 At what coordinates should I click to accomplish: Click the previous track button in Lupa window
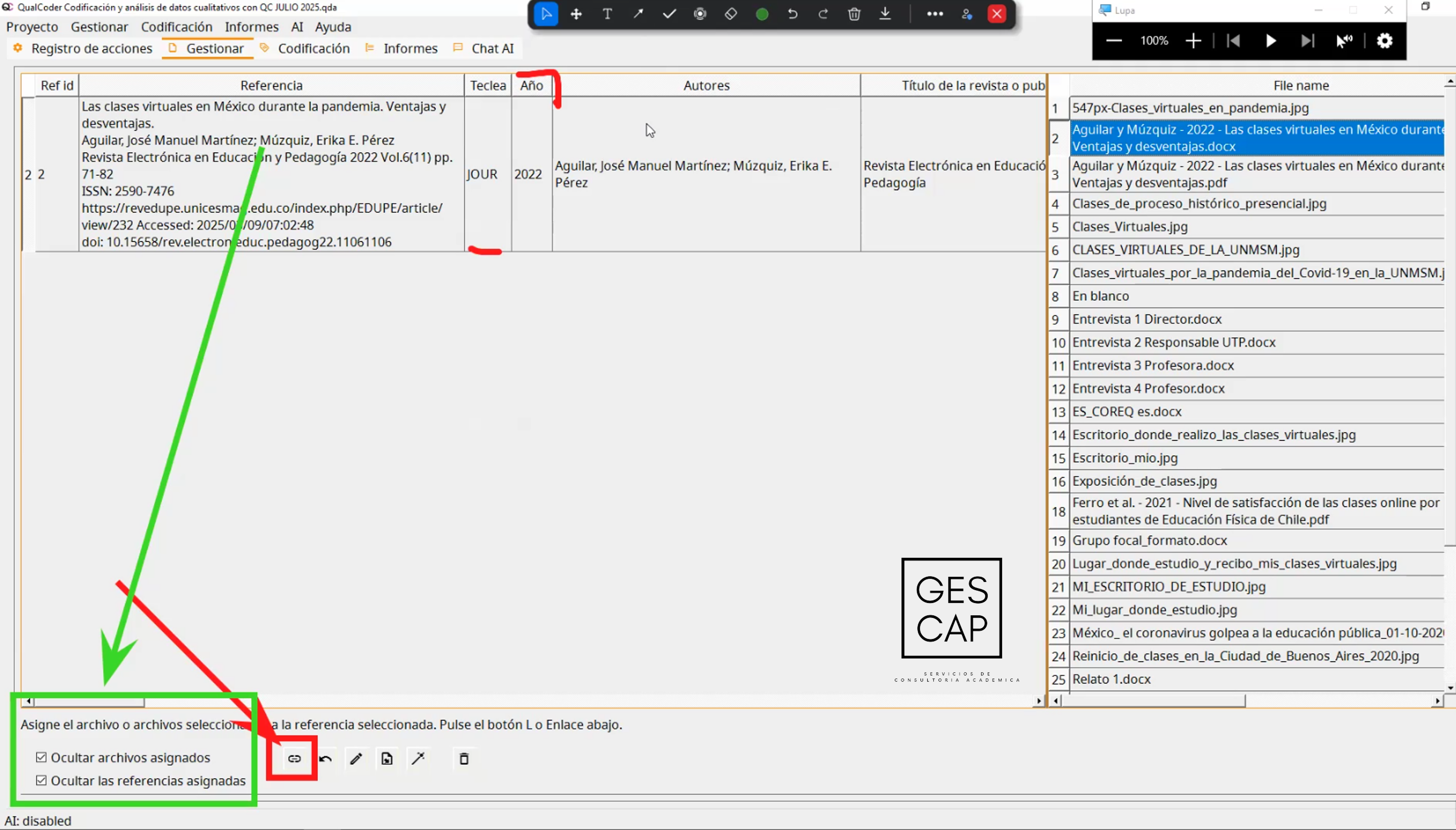(x=1233, y=41)
